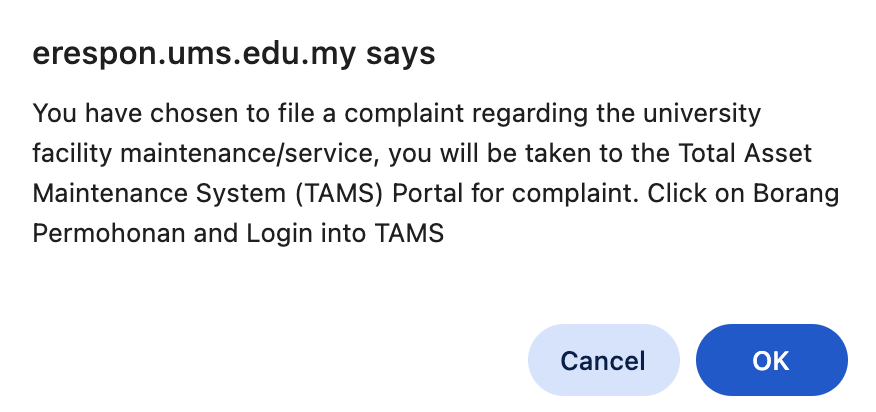Click the word 'university' in the message
876x412 pixels.
tap(701, 112)
